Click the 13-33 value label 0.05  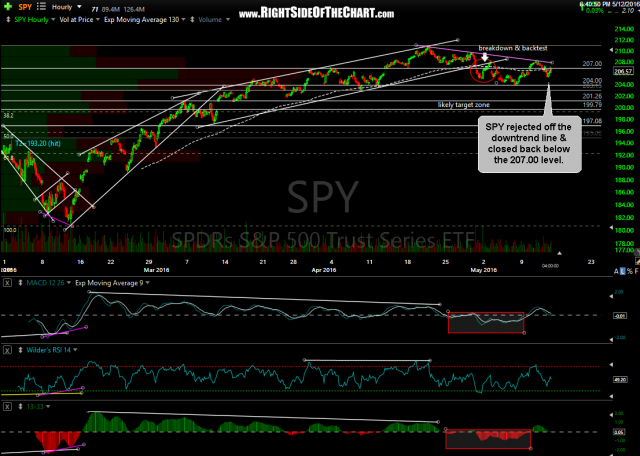tap(619, 432)
